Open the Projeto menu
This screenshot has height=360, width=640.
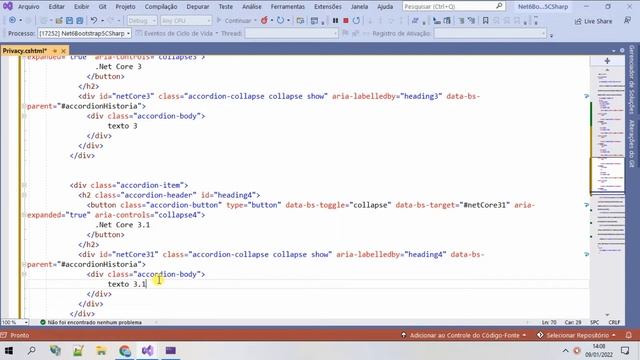125,7
